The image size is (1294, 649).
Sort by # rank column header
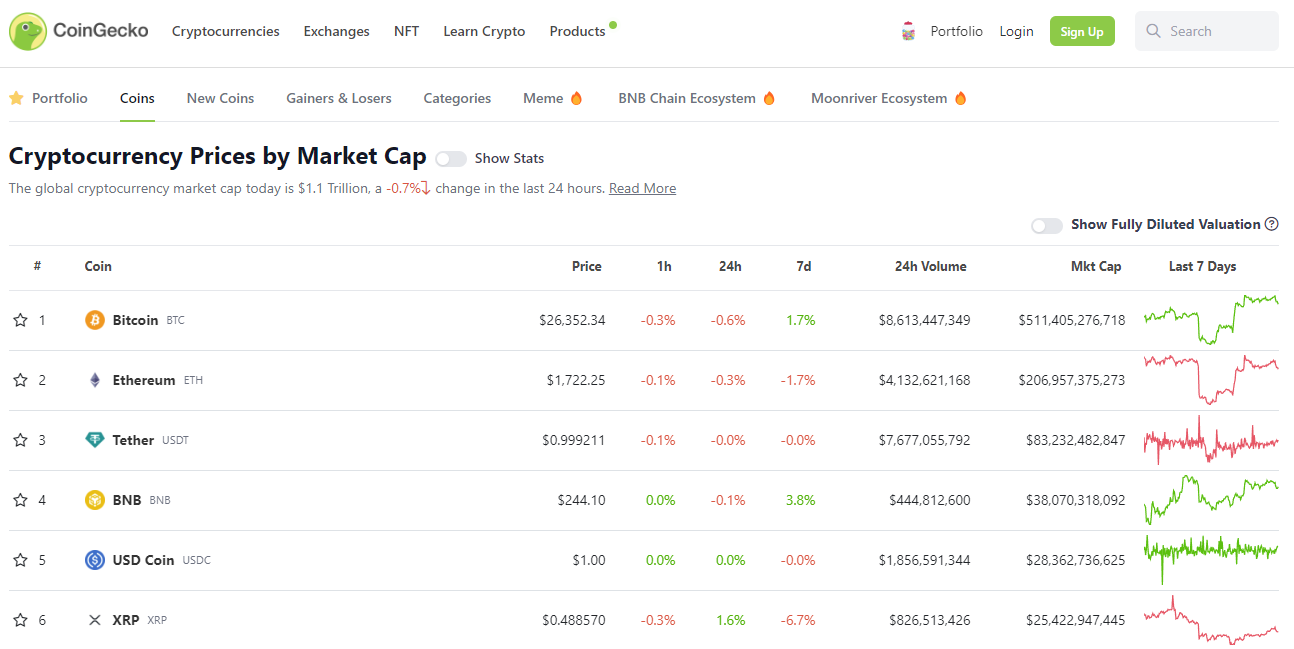tap(37, 266)
